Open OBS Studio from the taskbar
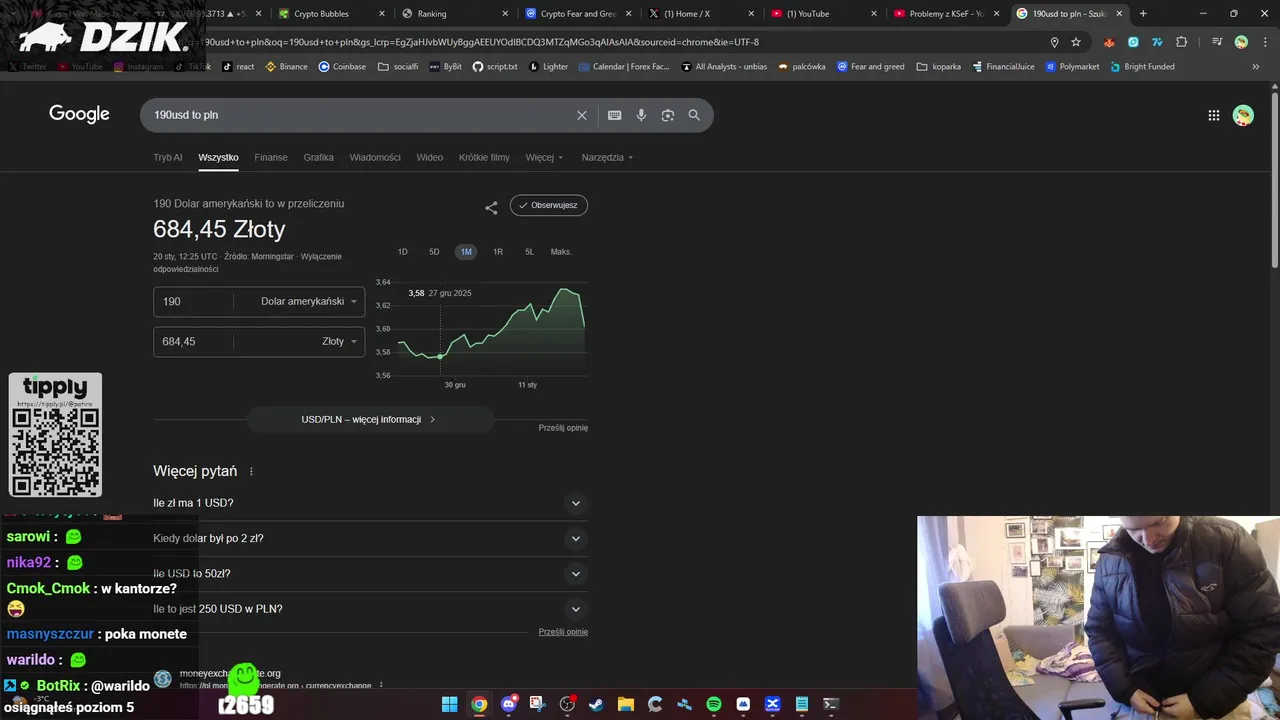 click(x=567, y=704)
